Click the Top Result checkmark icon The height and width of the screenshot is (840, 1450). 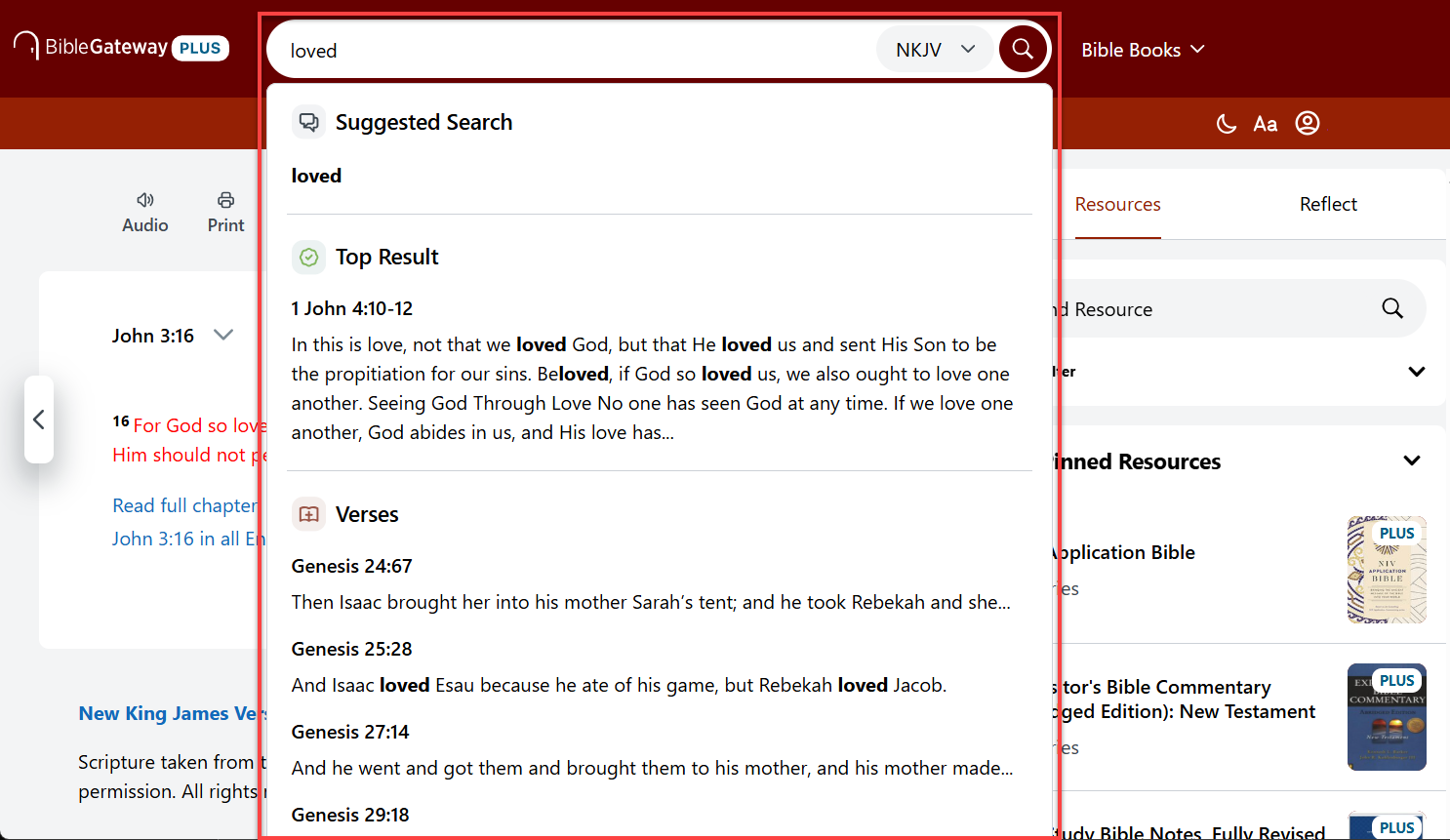pyautogui.click(x=308, y=257)
